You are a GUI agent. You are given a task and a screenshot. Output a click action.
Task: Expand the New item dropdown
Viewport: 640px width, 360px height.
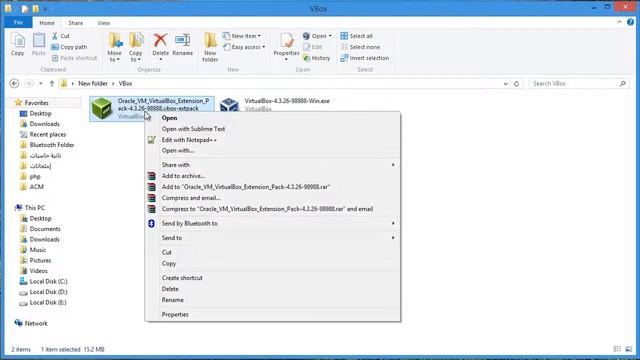[x=259, y=36]
